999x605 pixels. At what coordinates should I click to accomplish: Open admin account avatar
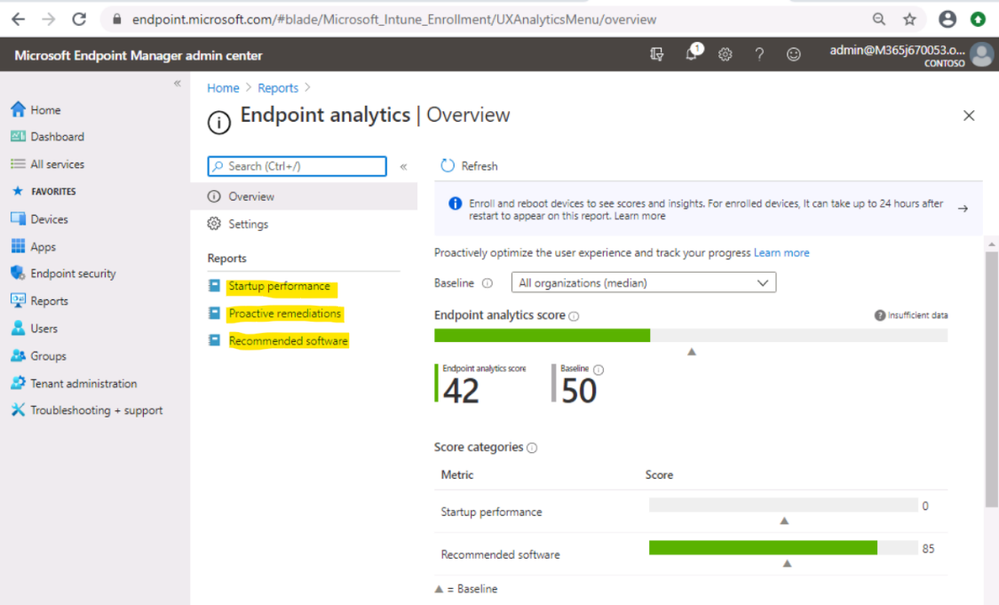981,54
